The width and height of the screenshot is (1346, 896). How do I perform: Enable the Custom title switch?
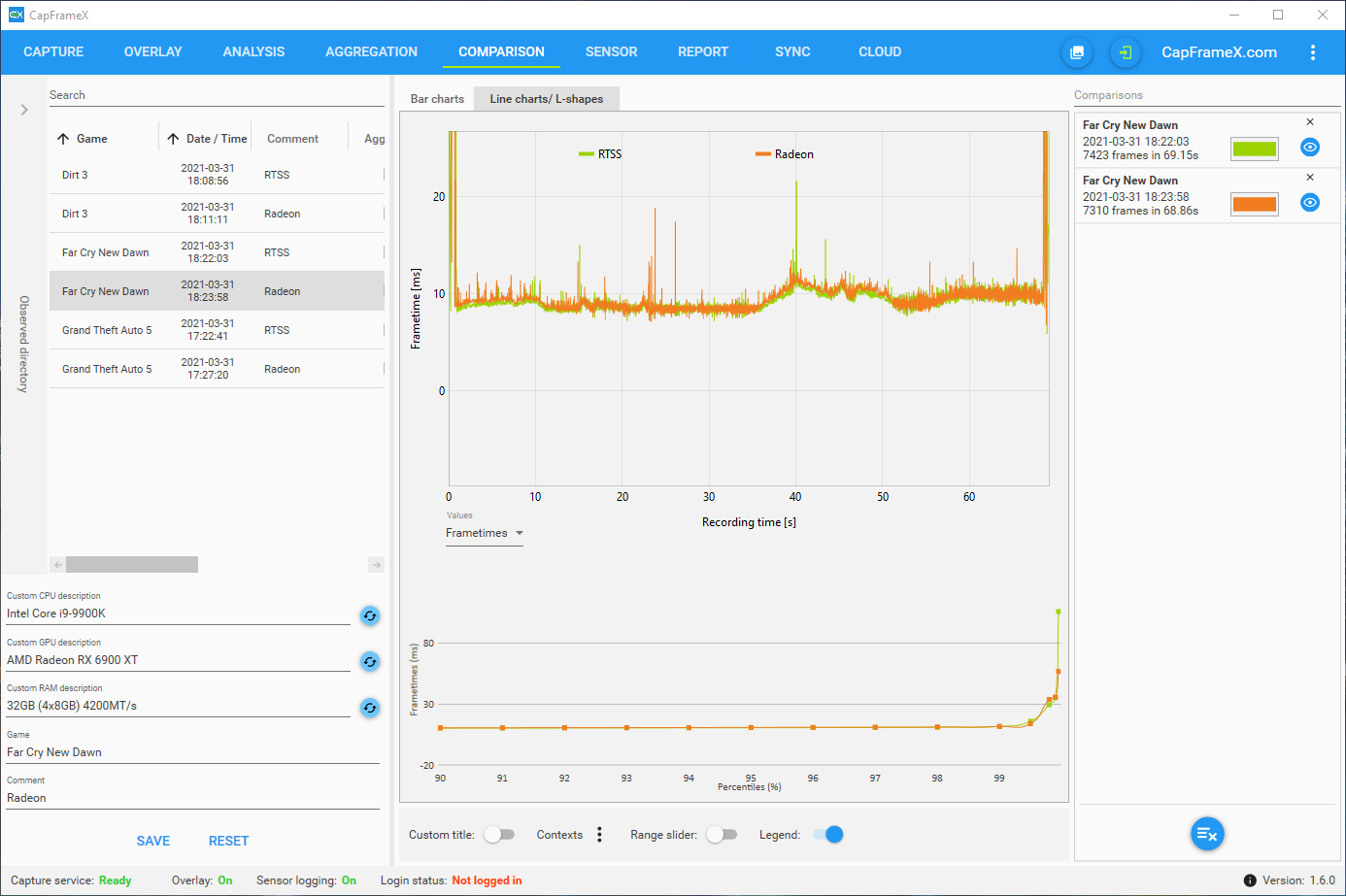499,835
